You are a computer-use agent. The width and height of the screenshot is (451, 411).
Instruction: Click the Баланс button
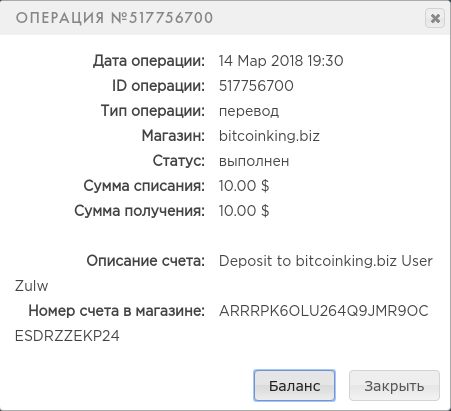coord(294,386)
